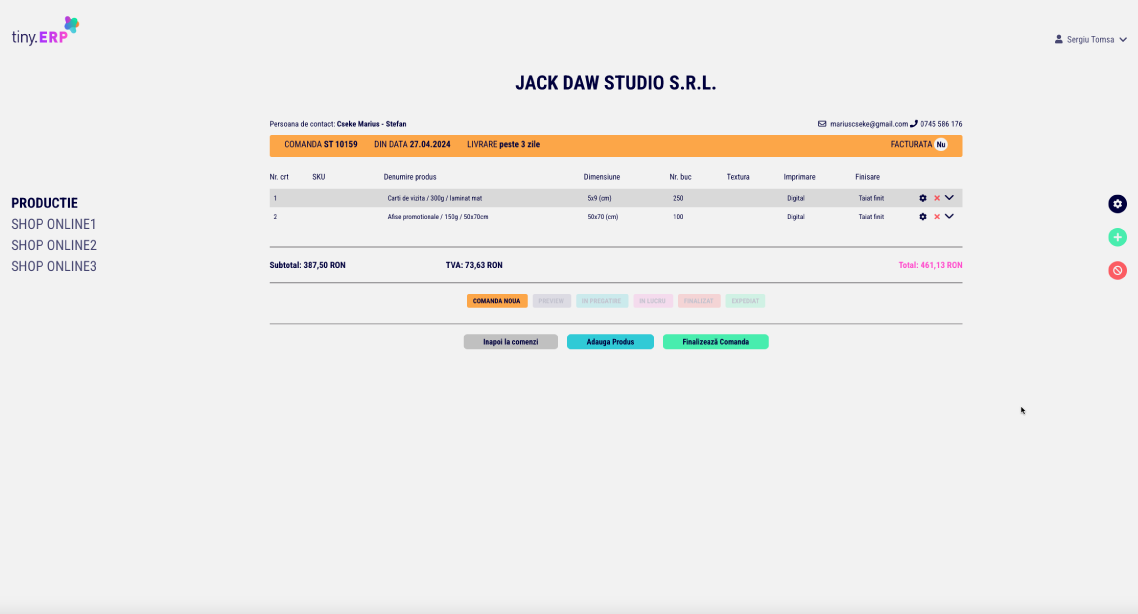Image resolution: width=1138 pixels, height=614 pixels.
Task: Click the delivery text peste 3 zile
Action: click(x=520, y=144)
